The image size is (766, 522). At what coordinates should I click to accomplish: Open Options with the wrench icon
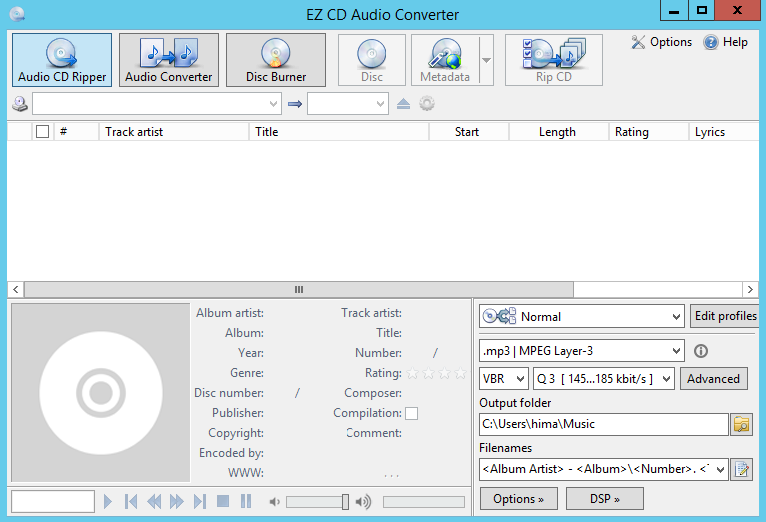tap(661, 42)
